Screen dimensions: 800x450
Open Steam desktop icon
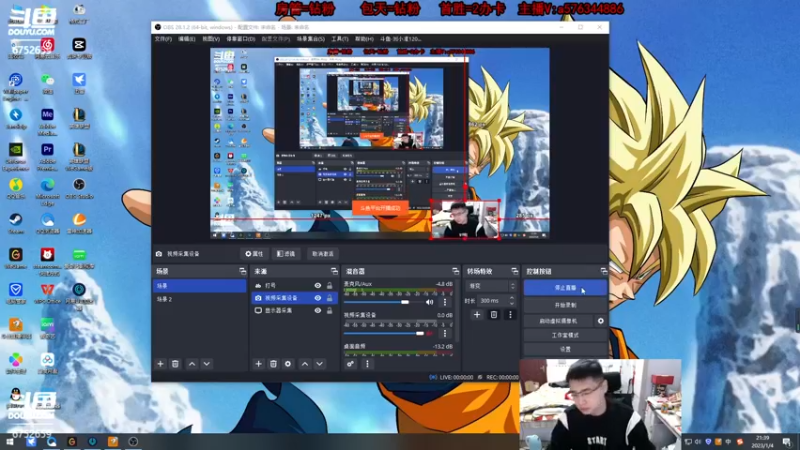coord(16,223)
